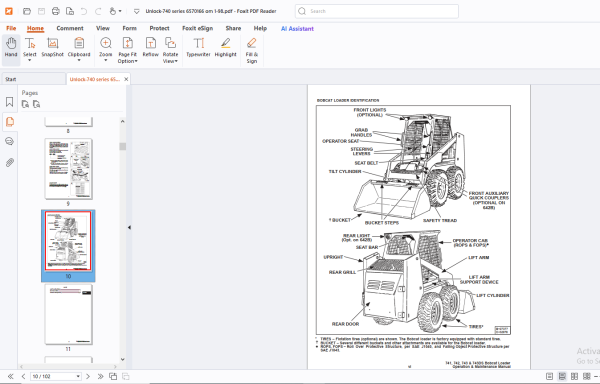600x384 pixels.
Task: Switch to facing pages view mode
Action: coord(574,376)
